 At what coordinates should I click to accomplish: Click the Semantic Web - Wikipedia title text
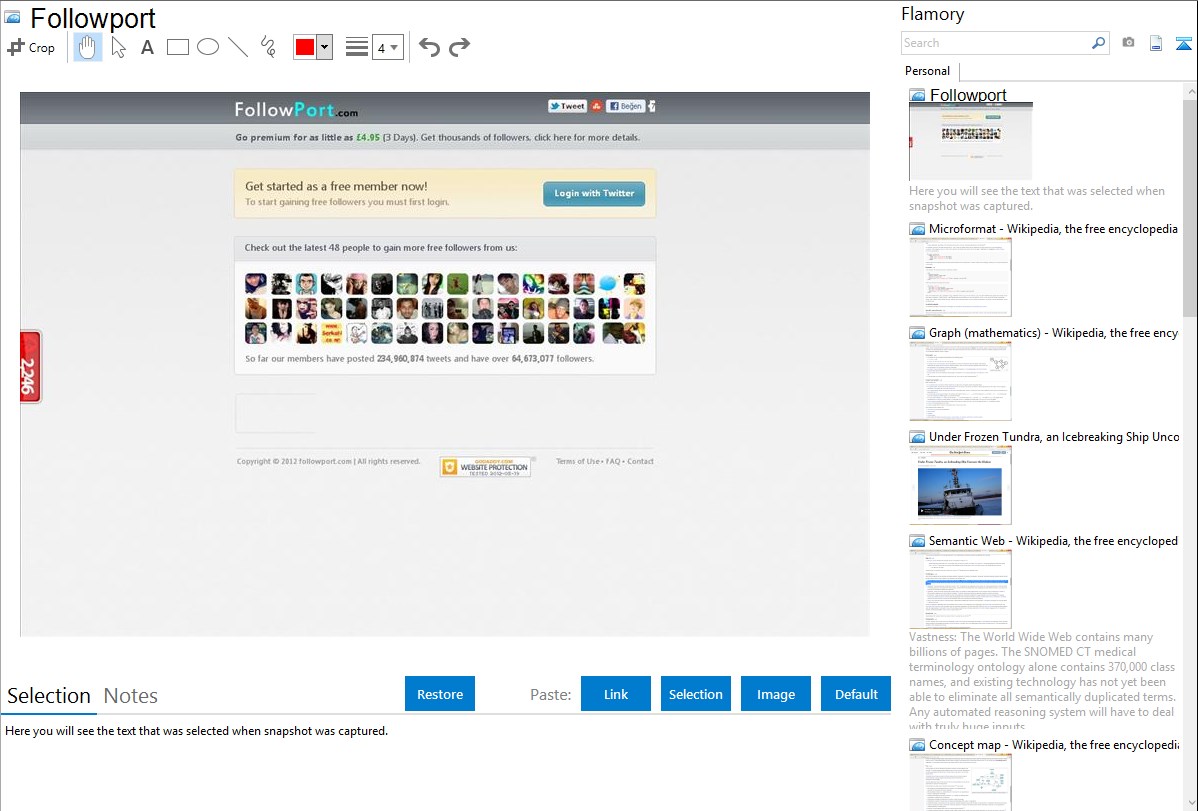[x=1053, y=540]
